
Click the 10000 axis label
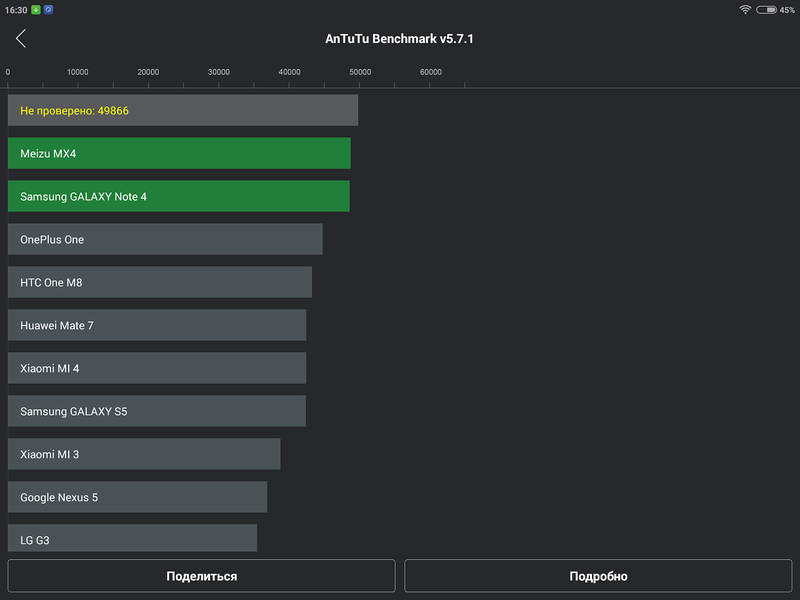click(78, 72)
